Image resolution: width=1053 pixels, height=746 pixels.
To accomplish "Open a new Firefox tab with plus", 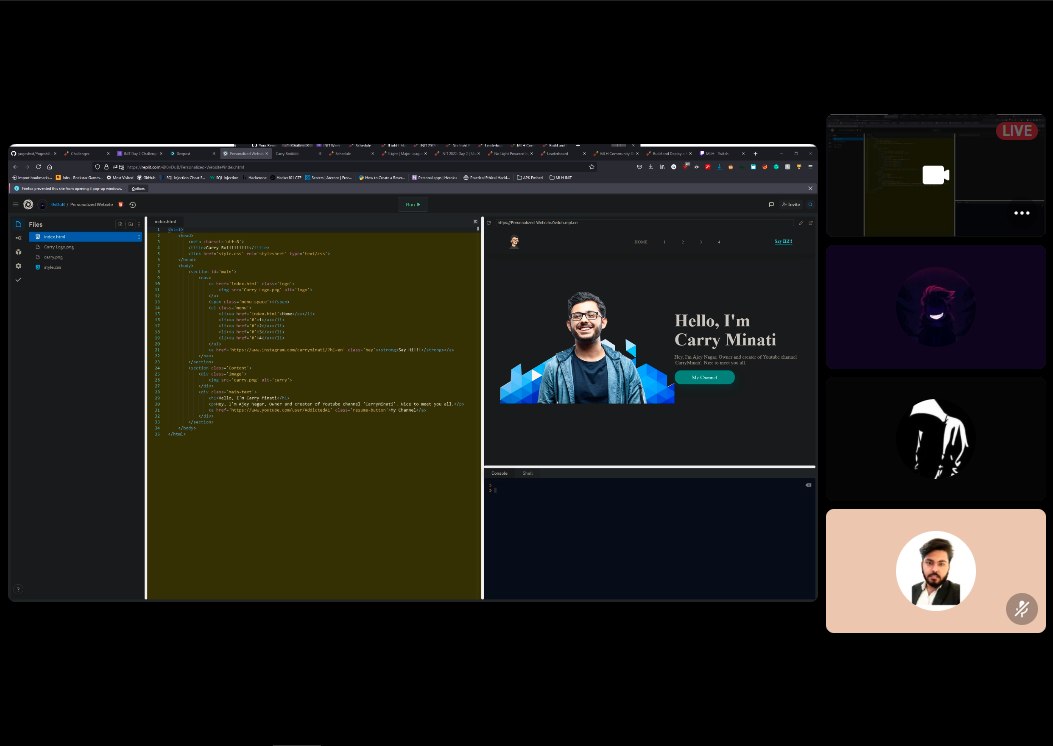I will click(755, 154).
